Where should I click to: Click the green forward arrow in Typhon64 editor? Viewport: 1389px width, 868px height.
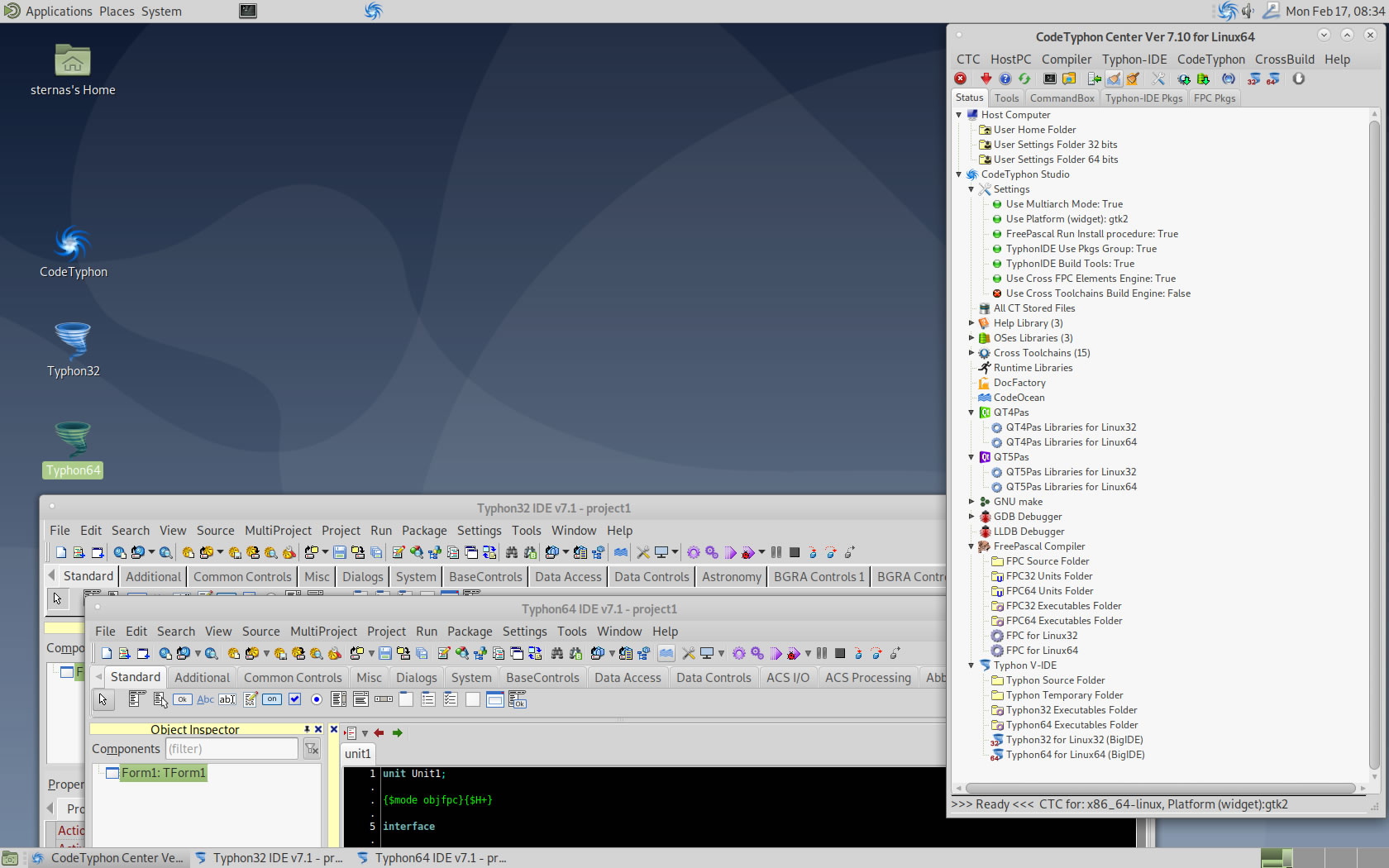[x=397, y=732]
